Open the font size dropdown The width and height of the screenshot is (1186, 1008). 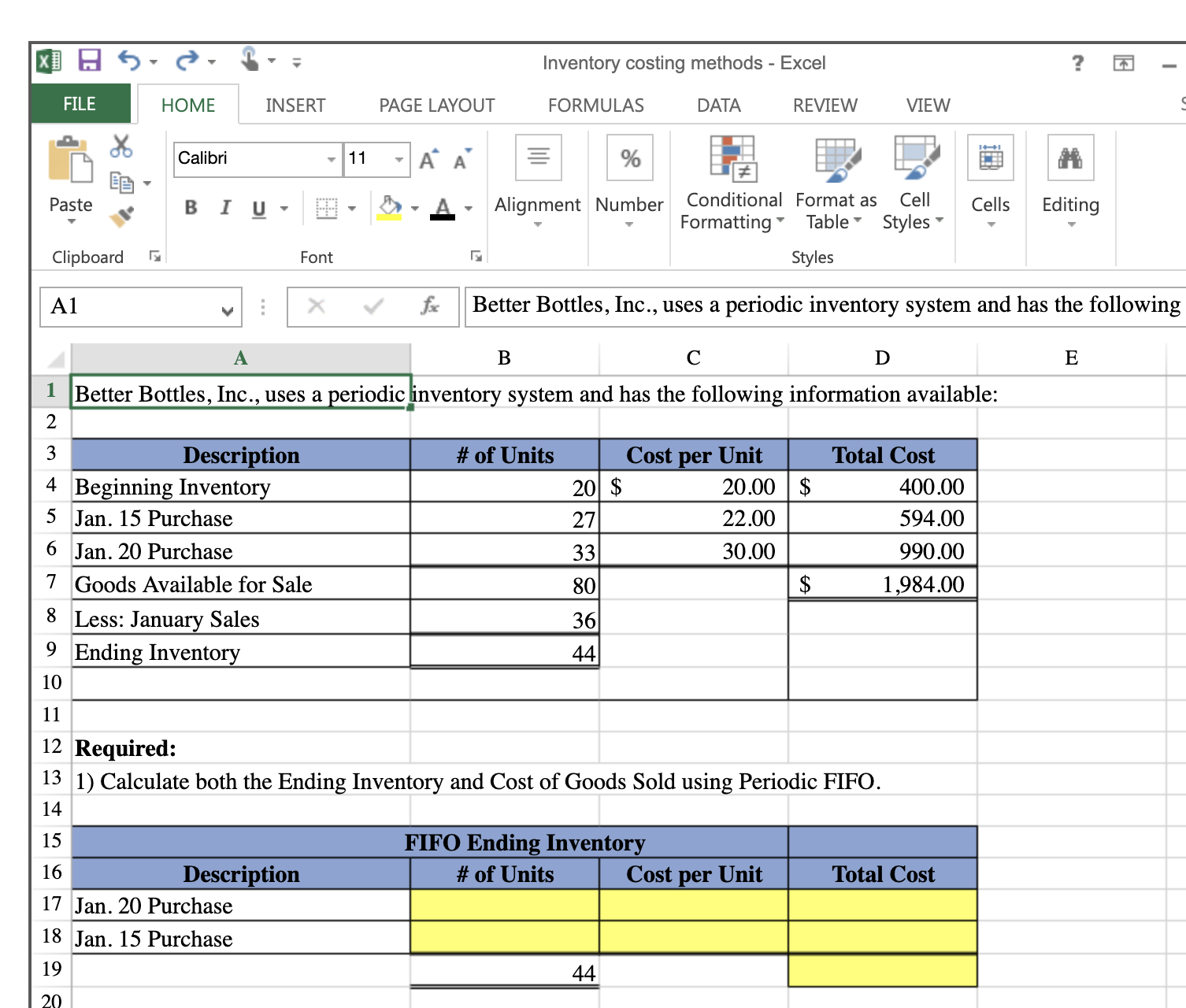398,158
